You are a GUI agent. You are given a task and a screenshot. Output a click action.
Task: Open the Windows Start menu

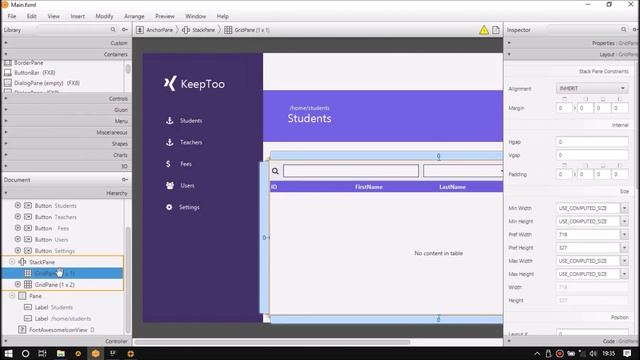(8, 353)
